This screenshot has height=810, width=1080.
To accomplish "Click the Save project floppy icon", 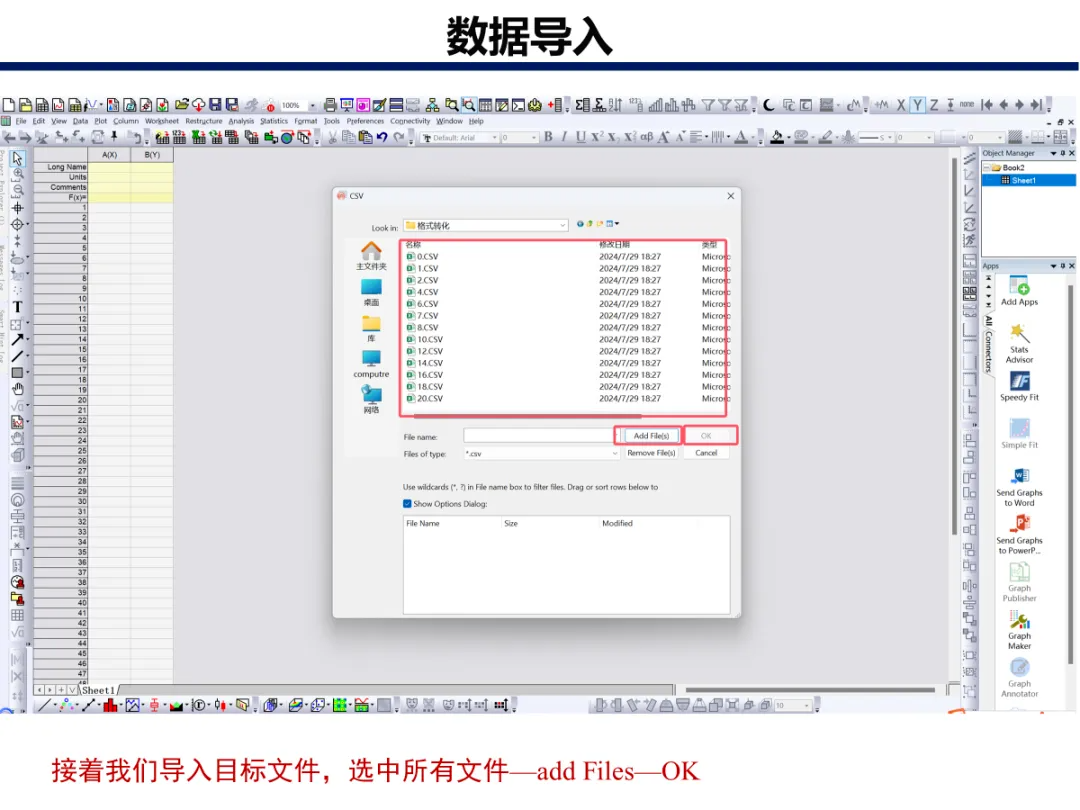I will [216, 105].
